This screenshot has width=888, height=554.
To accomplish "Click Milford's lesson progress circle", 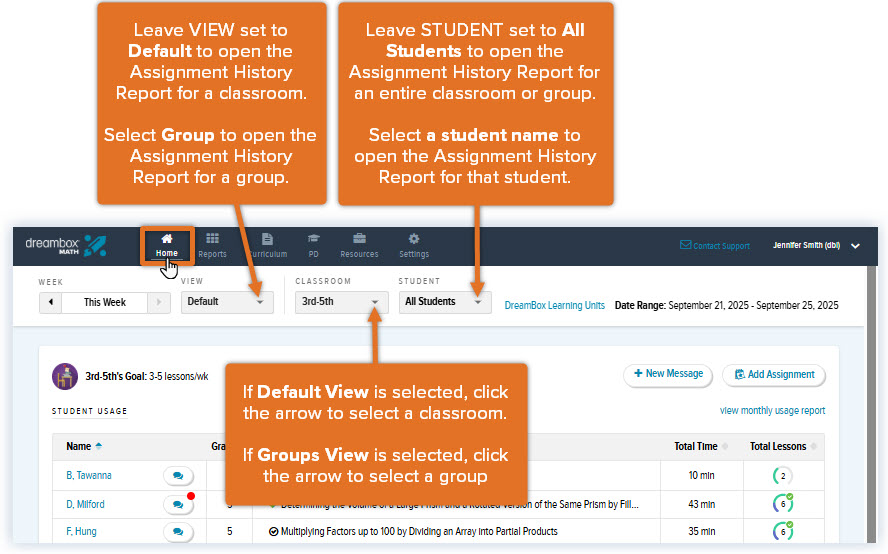I will [x=783, y=504].
